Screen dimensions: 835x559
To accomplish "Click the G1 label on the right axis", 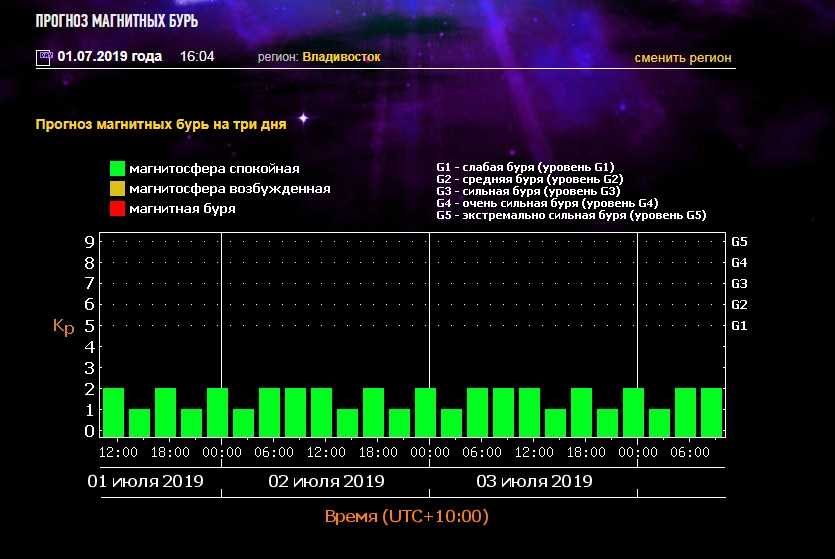I will 739,326.
